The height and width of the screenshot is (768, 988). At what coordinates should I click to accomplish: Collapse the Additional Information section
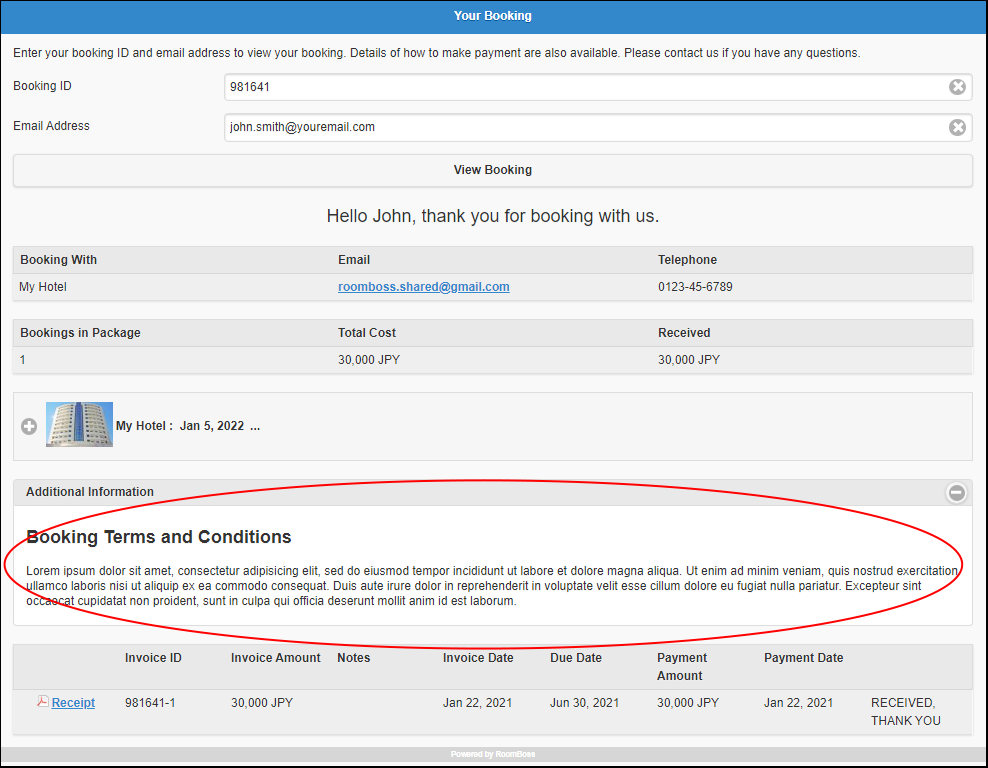pyautogui.click(x=956, y=492)
